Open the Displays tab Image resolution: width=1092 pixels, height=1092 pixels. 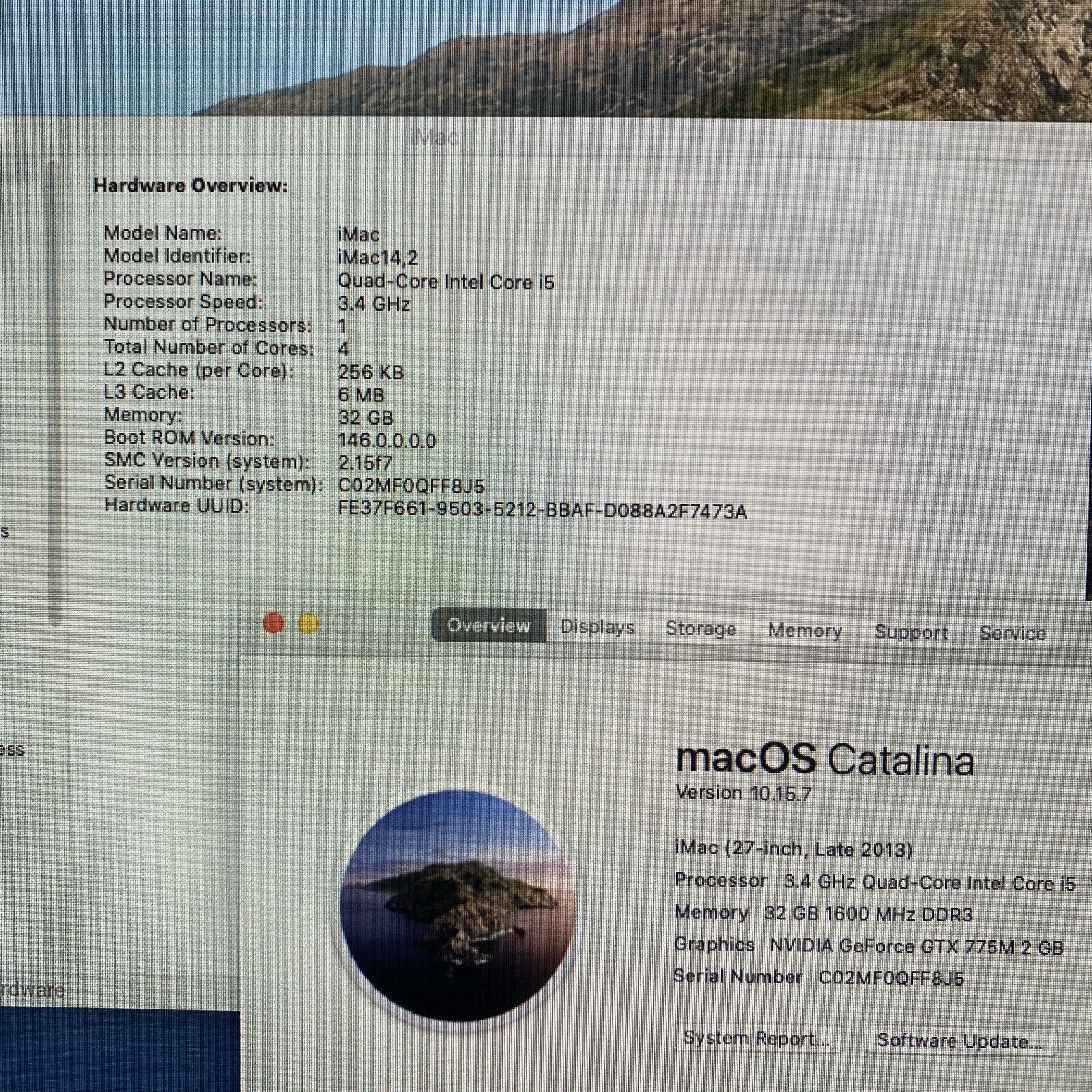click(597, 627)
